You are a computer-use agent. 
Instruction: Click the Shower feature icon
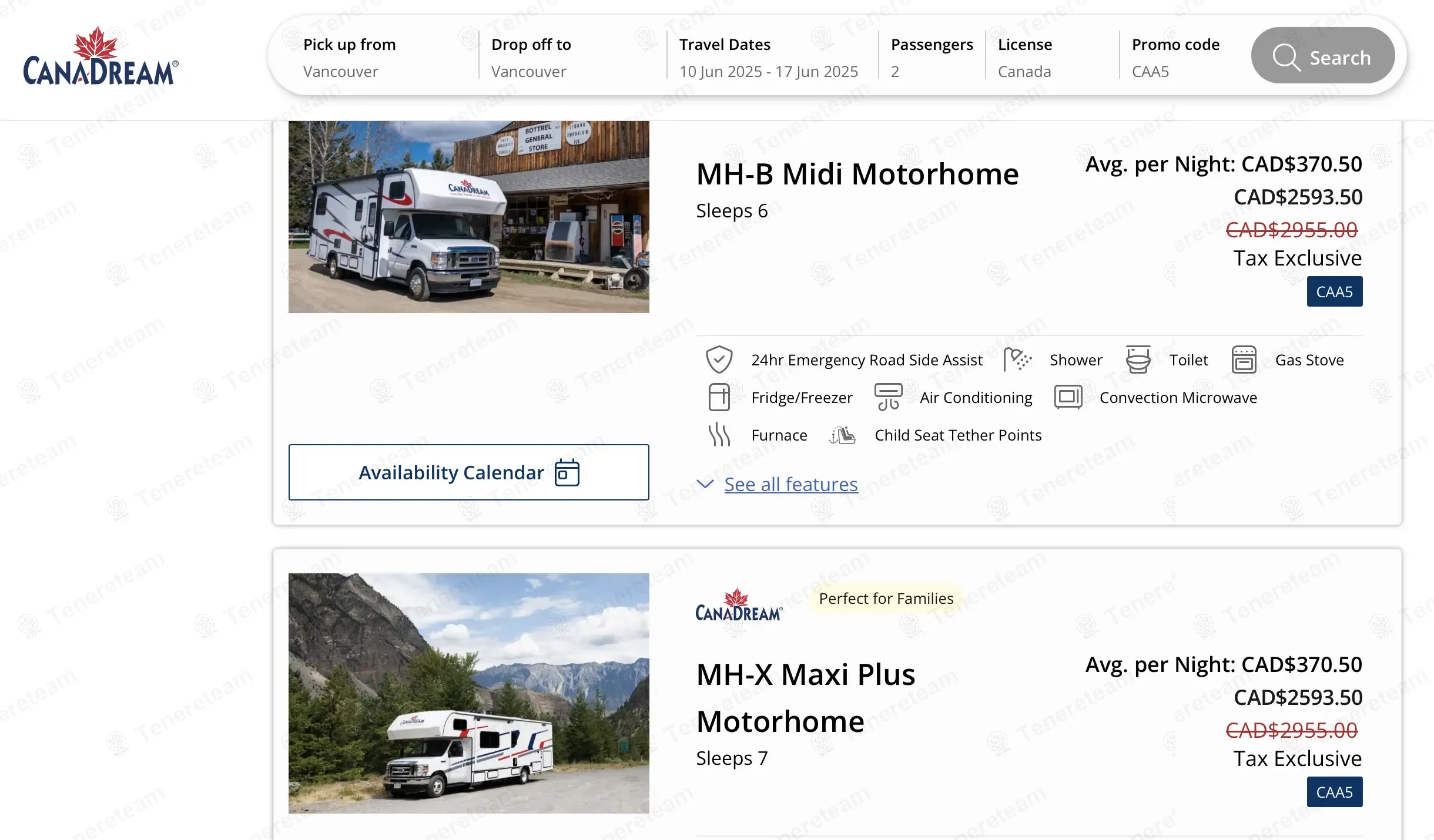pos(1017,359)
